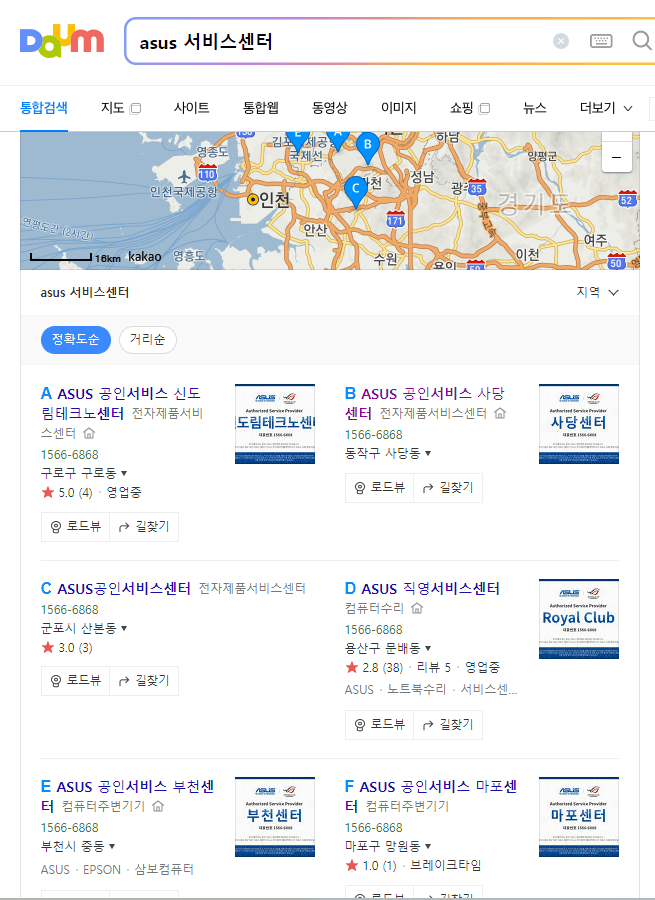The image size is (655, 900).
Task: Open the 지역 region dropdown
Action: pos(598,292)
